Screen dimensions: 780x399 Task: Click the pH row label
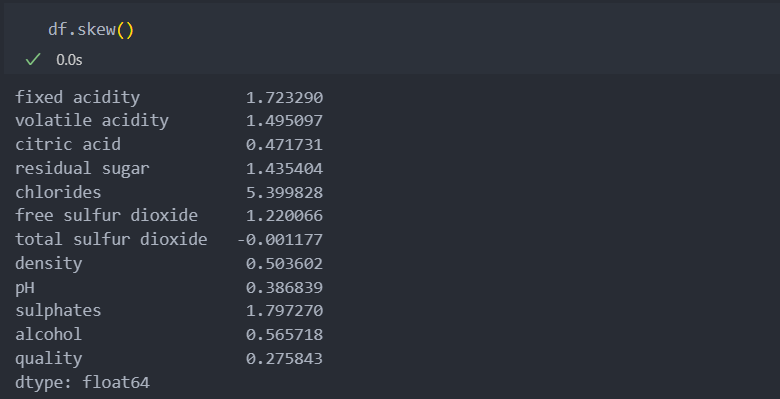click(x=25, y=288)
